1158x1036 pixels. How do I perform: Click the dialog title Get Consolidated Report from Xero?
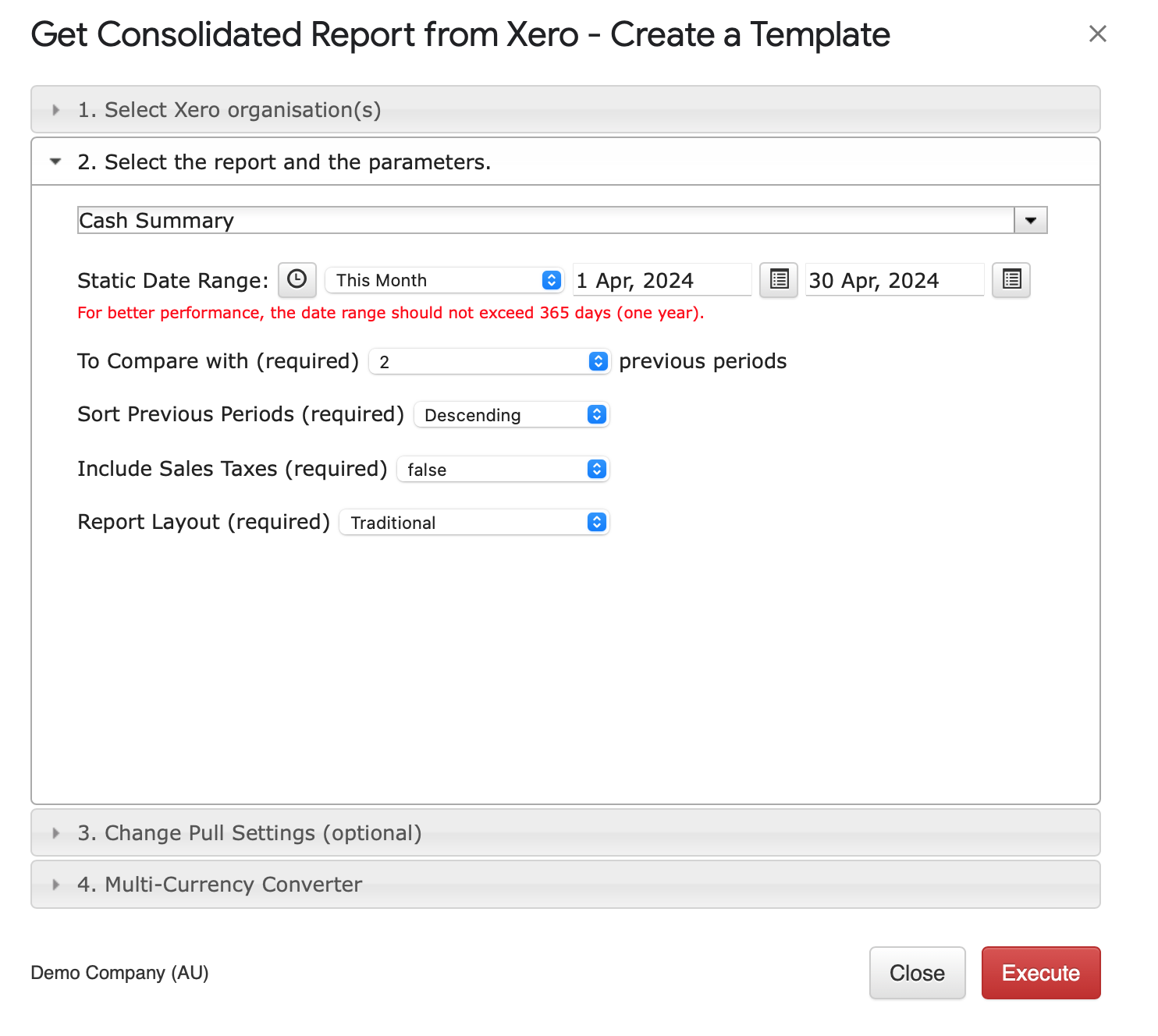(460, 34)
